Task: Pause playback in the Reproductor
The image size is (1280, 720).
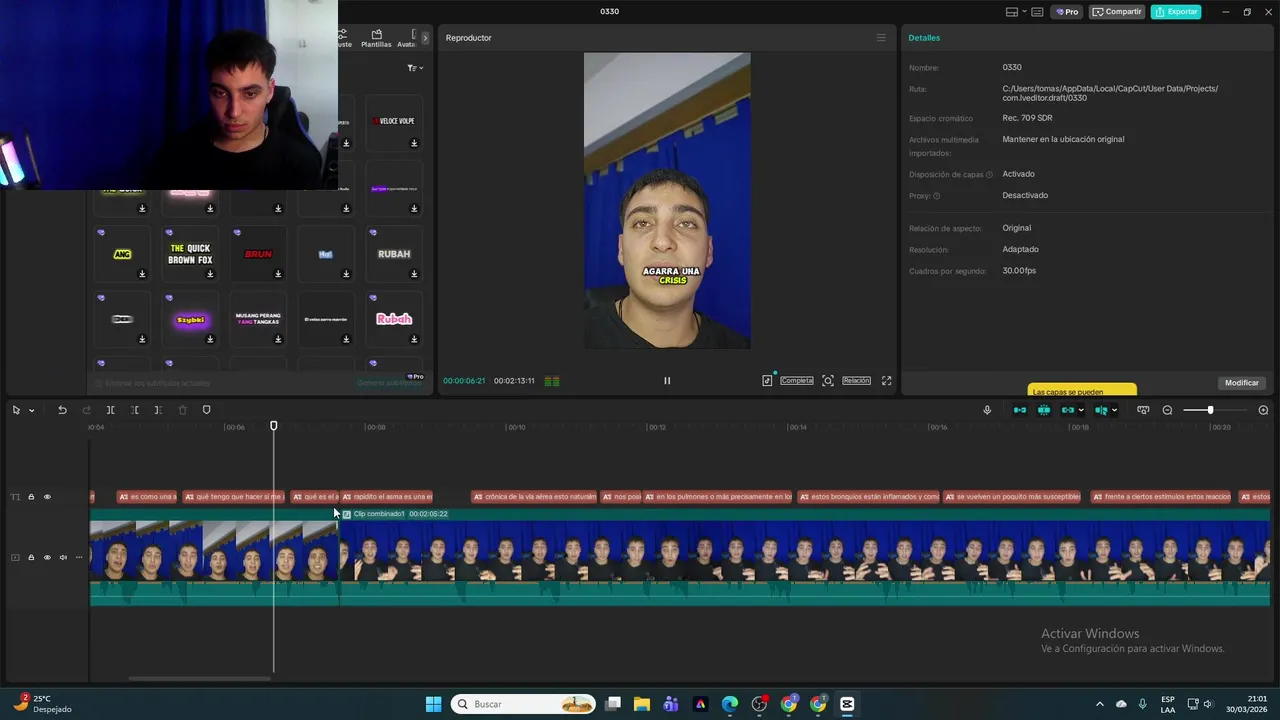Action: [667, 380]
